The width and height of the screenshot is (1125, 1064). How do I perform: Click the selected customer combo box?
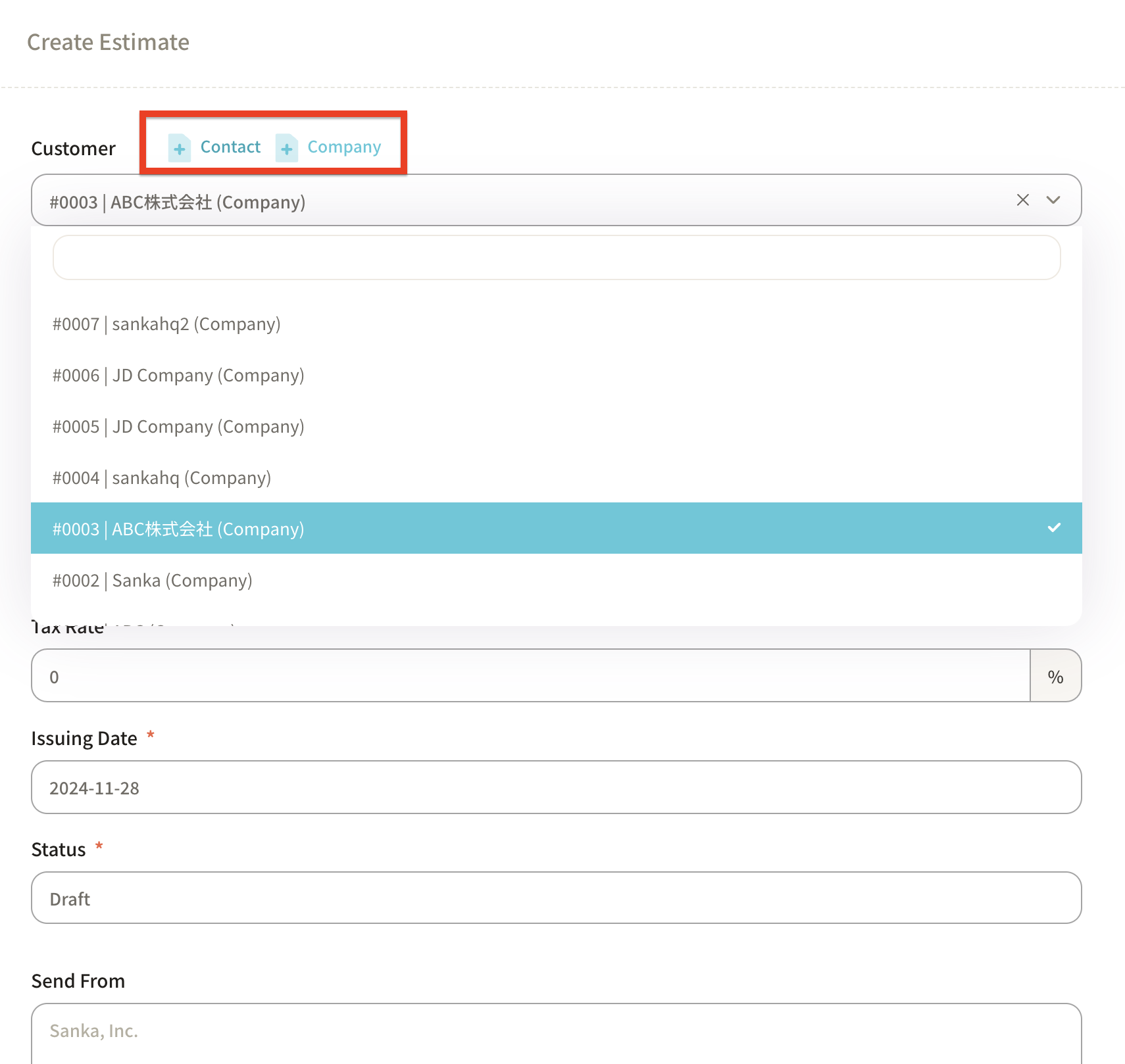pyautogui.click(x=513, y=201)
